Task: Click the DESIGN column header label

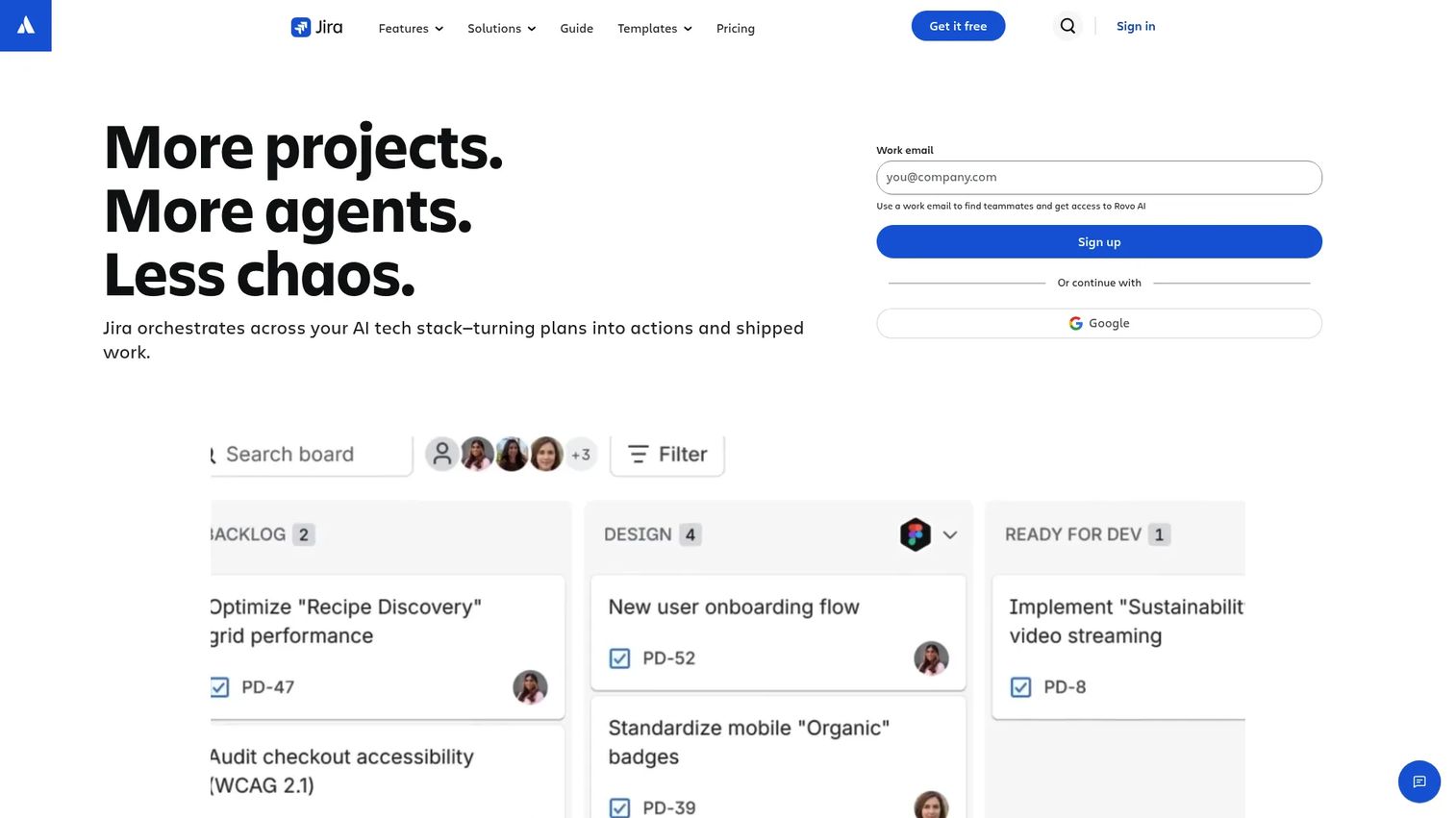Action: (x=638, y=534)
